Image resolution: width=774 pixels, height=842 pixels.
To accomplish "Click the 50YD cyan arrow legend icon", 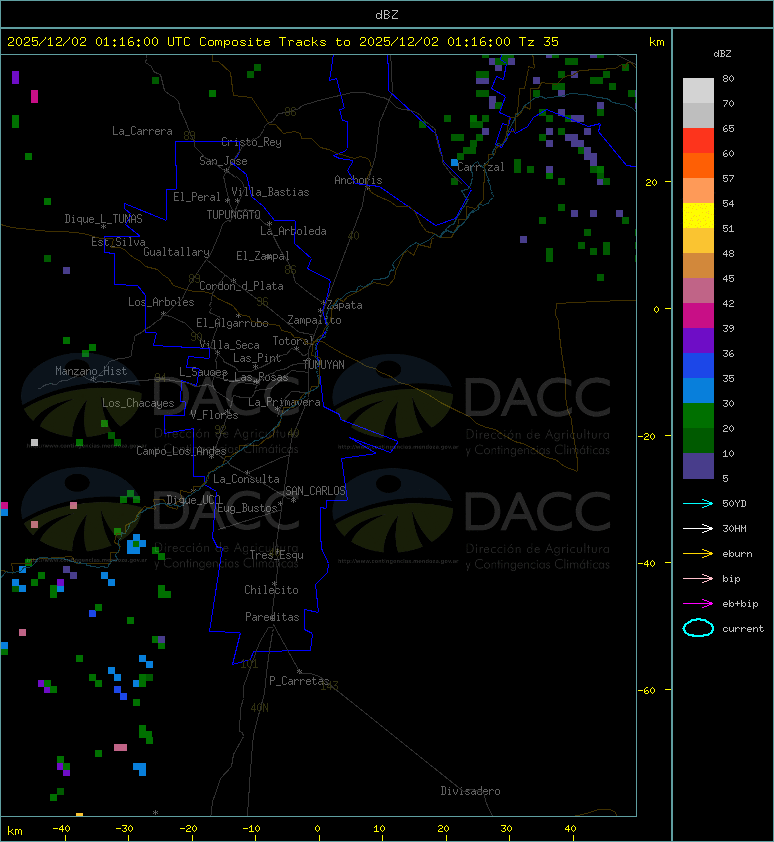I will pyautogui.click(x=698, y=504).
